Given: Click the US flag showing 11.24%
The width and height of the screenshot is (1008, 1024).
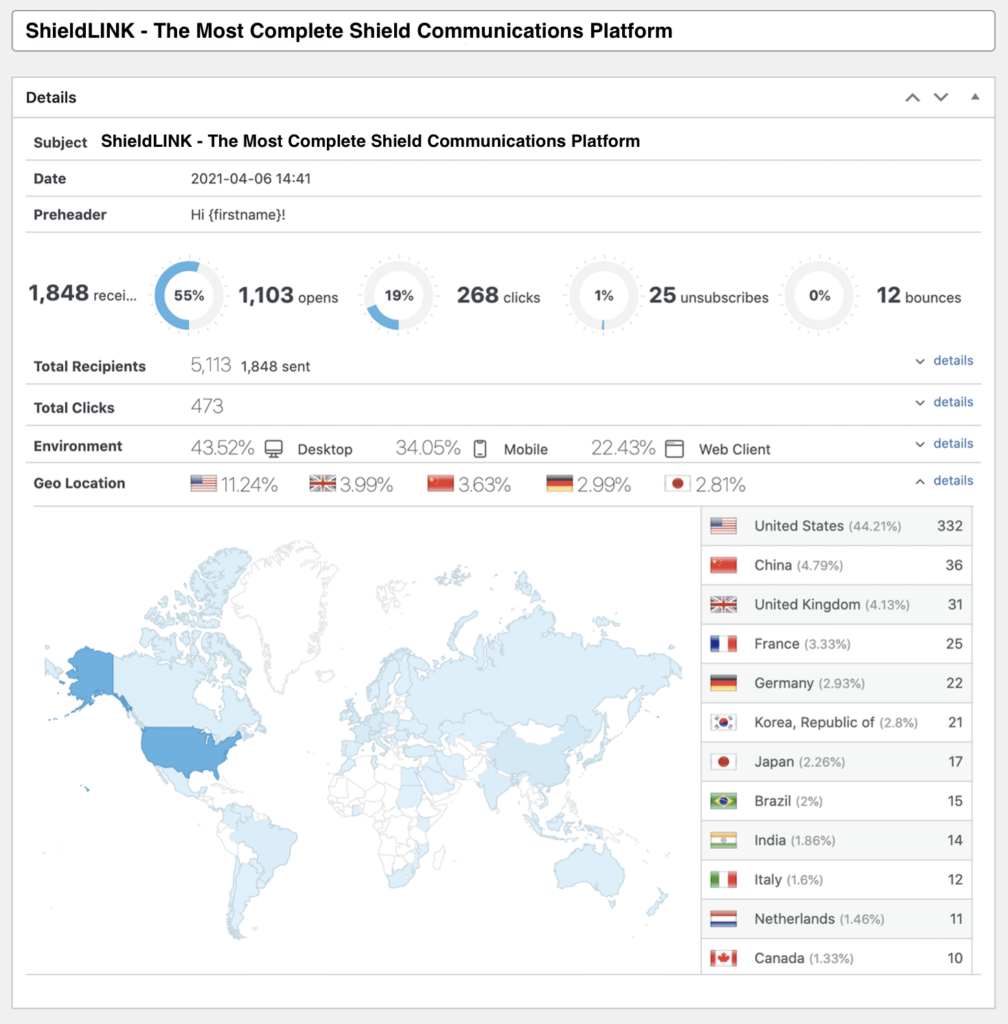Looking at the screenshot, I should click(x=204, y=483).
